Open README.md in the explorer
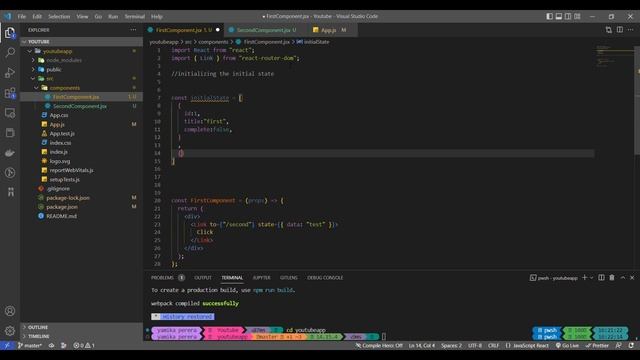Image resolution: width=640 pixels, height=360 pixels. tap(82, 216)
